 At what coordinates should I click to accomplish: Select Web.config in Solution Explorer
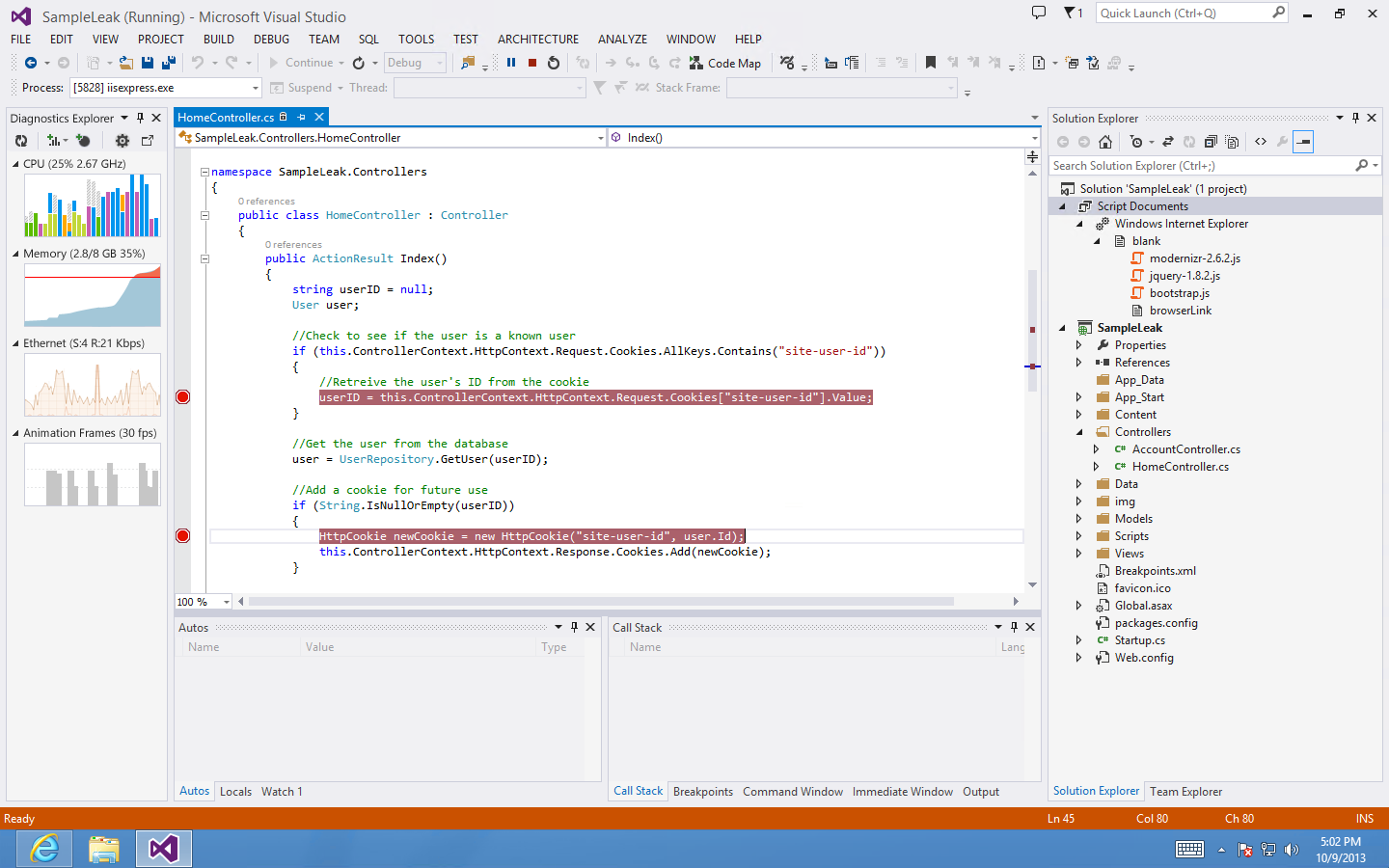pyautogui.click(x=1144, y=658)
